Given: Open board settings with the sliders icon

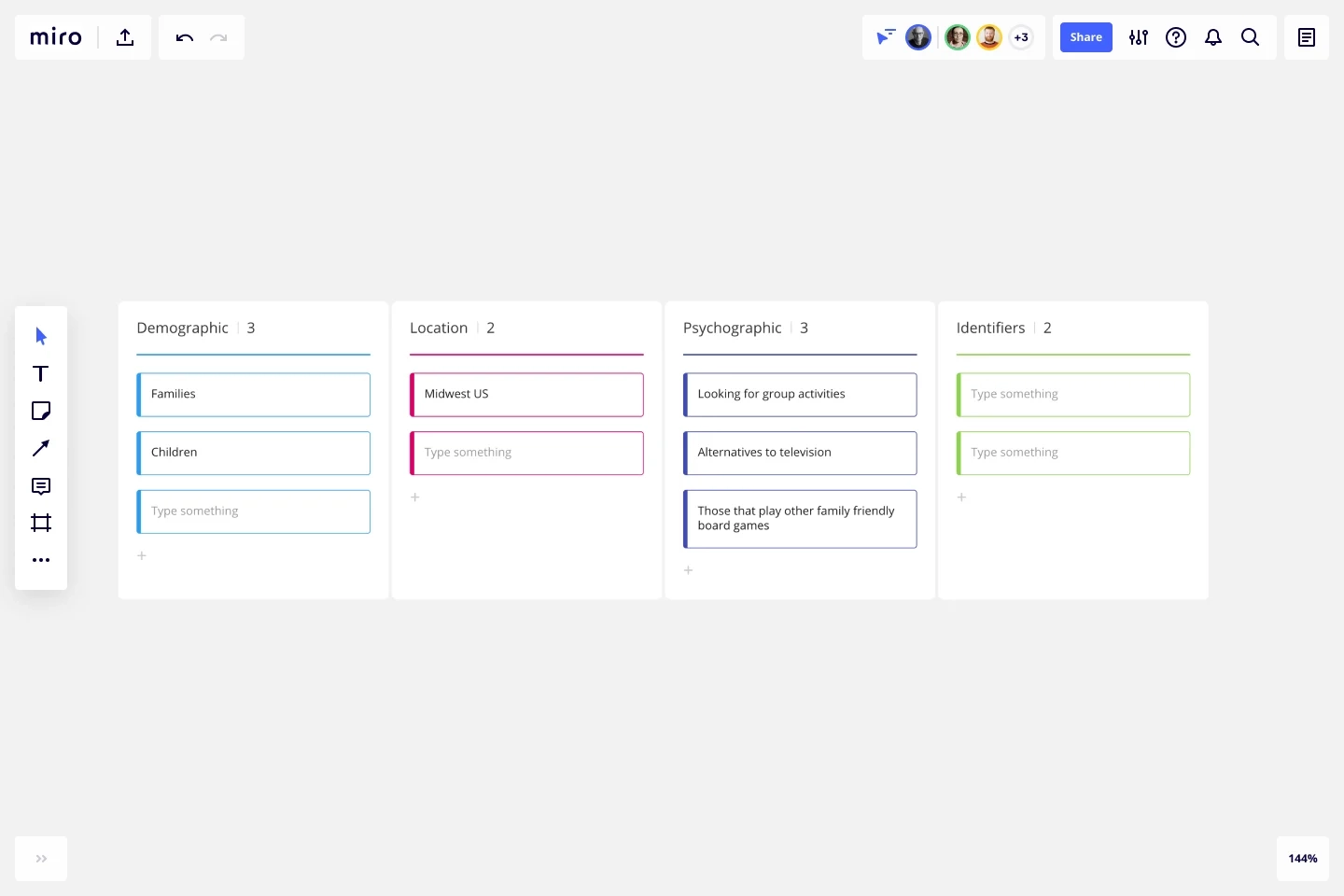Looking at the screenshot, I should [x=1139, y=37].
